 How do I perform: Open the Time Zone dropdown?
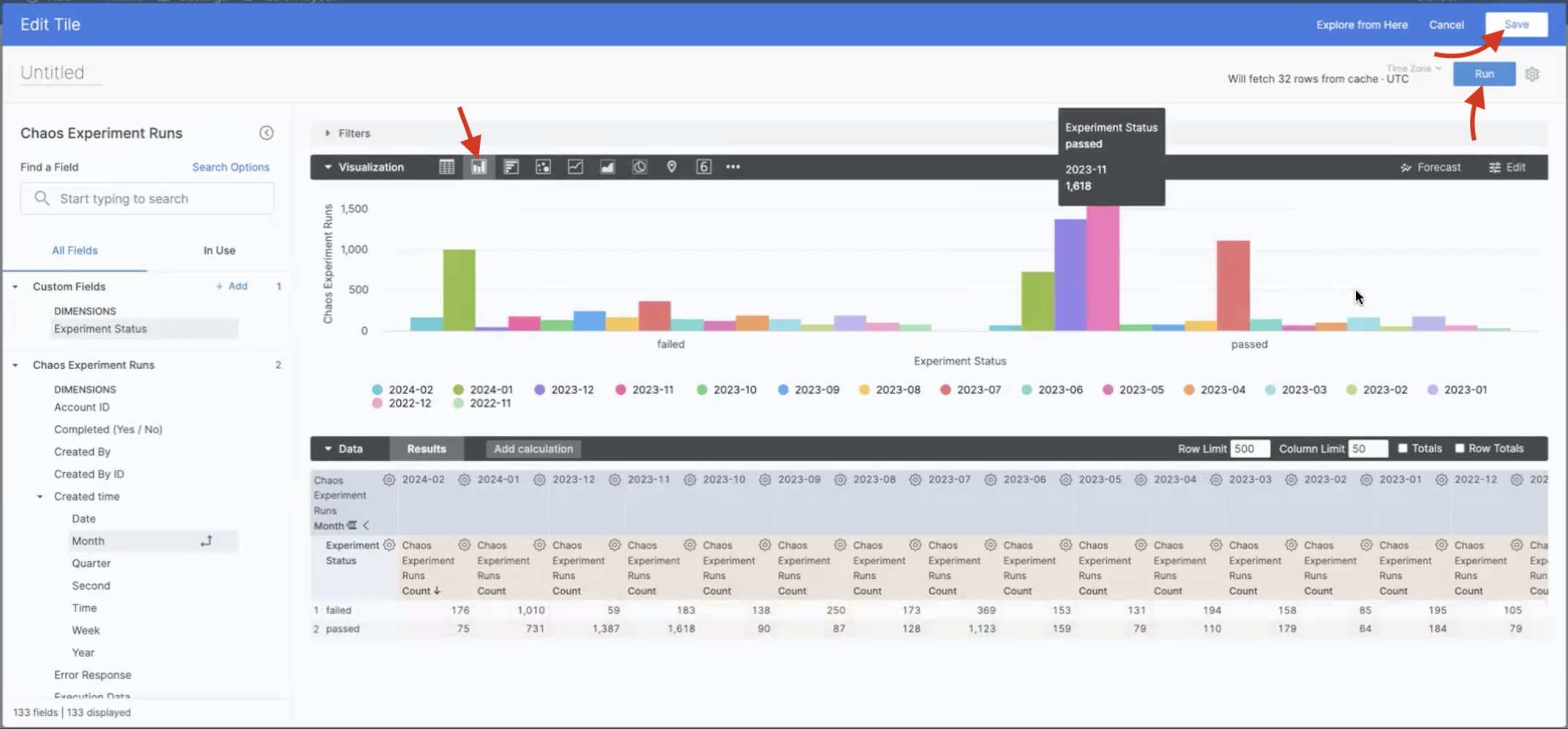[1414, 68]
